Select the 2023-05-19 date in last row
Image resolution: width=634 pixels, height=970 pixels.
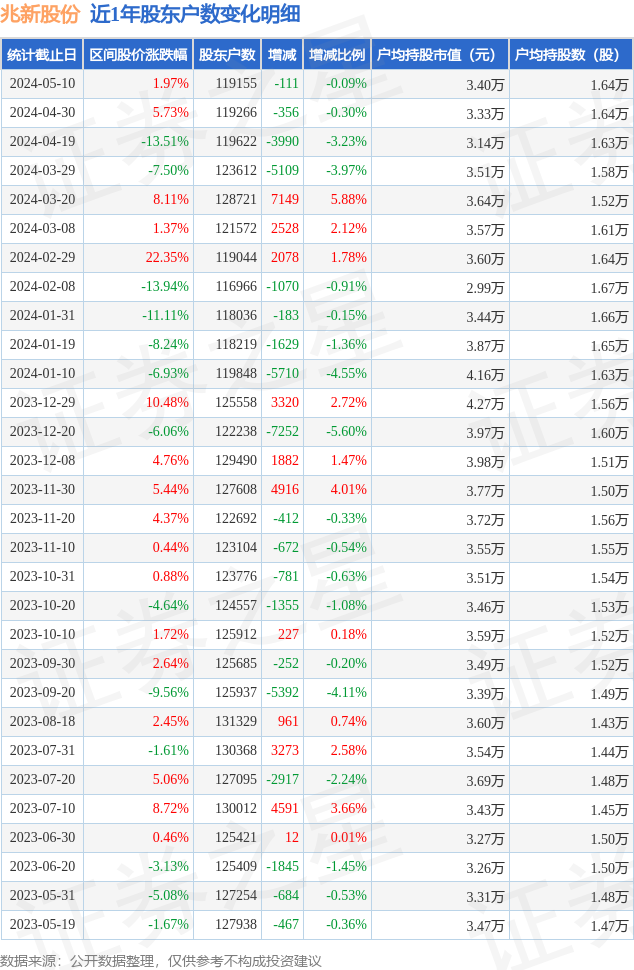pos(42,925)
